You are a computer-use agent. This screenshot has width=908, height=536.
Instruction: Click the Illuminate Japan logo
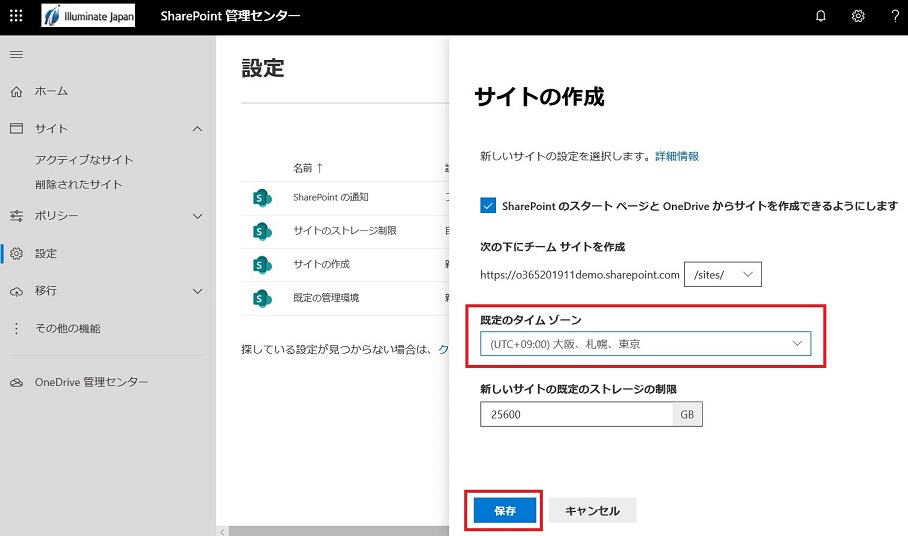88,16
